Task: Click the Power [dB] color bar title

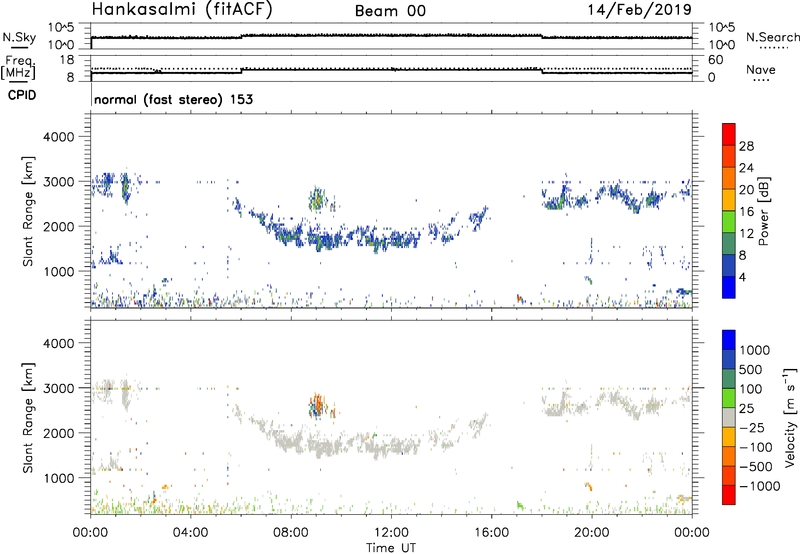Action: pos(763,211)
